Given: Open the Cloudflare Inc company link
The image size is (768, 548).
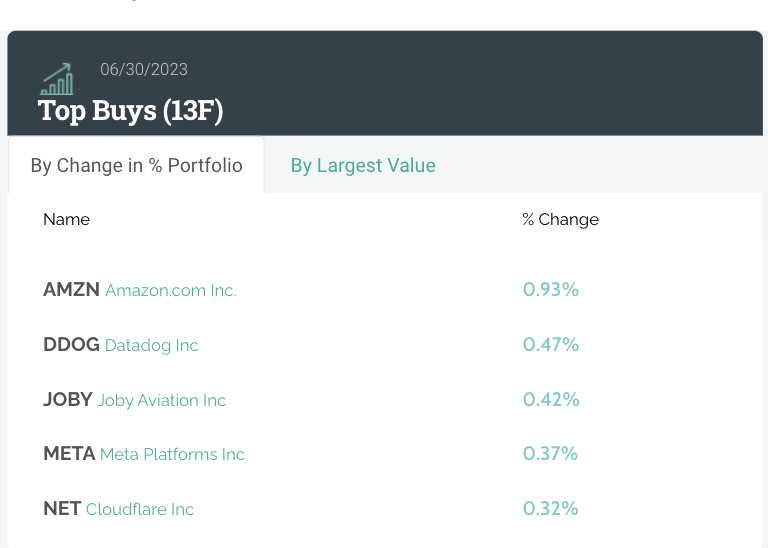Looking at the screenshot, I should click(140, 510).
